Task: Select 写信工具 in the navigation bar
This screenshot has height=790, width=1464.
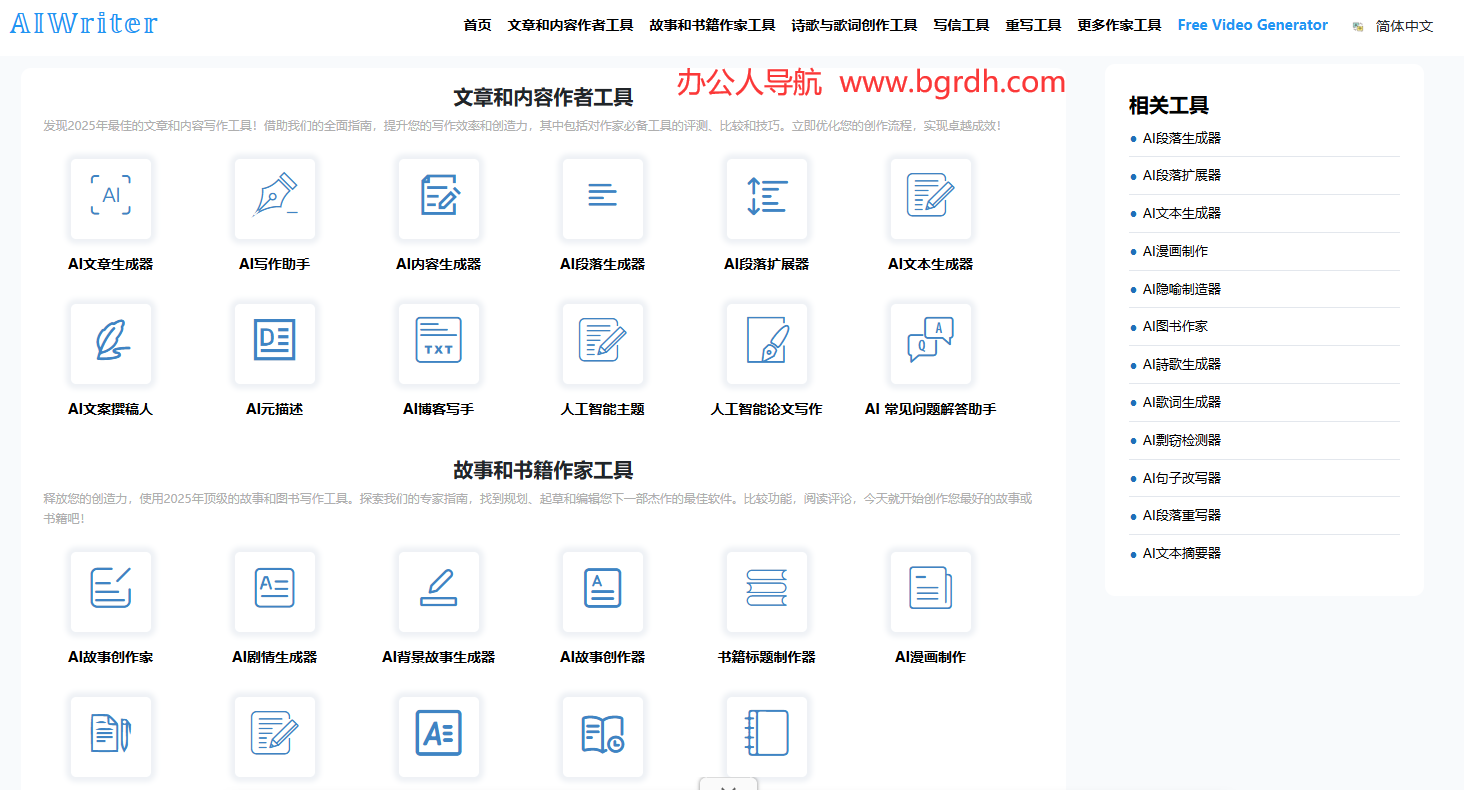Action: [x=960, y=26]
